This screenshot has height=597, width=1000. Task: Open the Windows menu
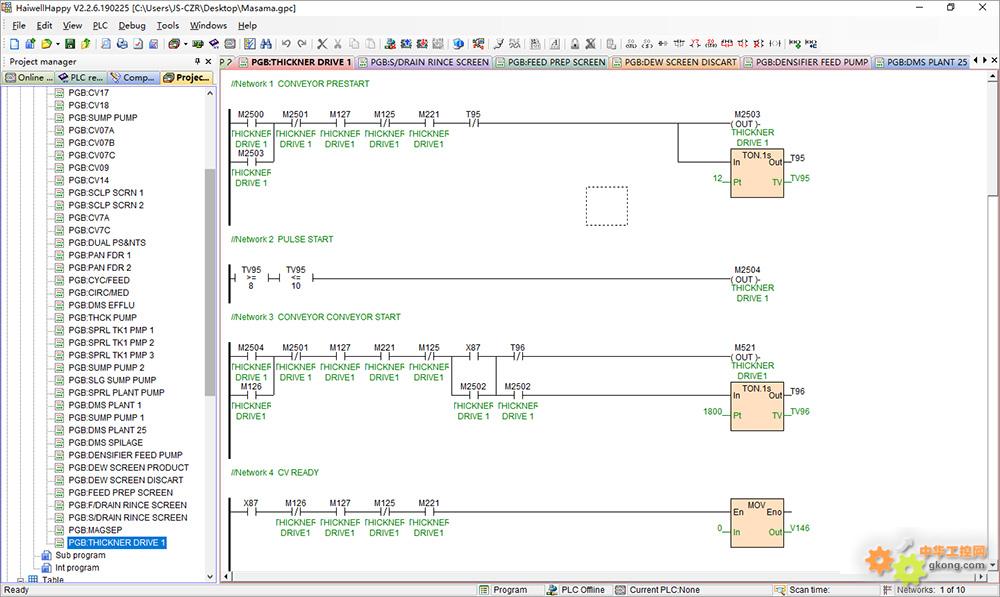point(208,26)
